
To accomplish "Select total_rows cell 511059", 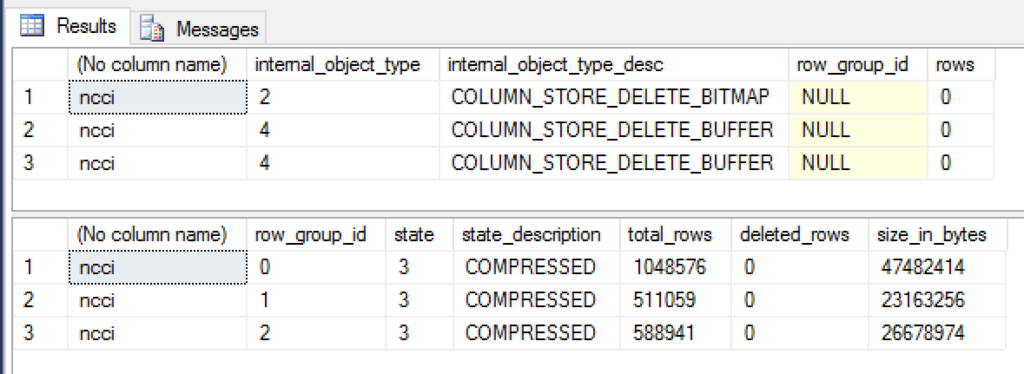I will pos(675,300).
